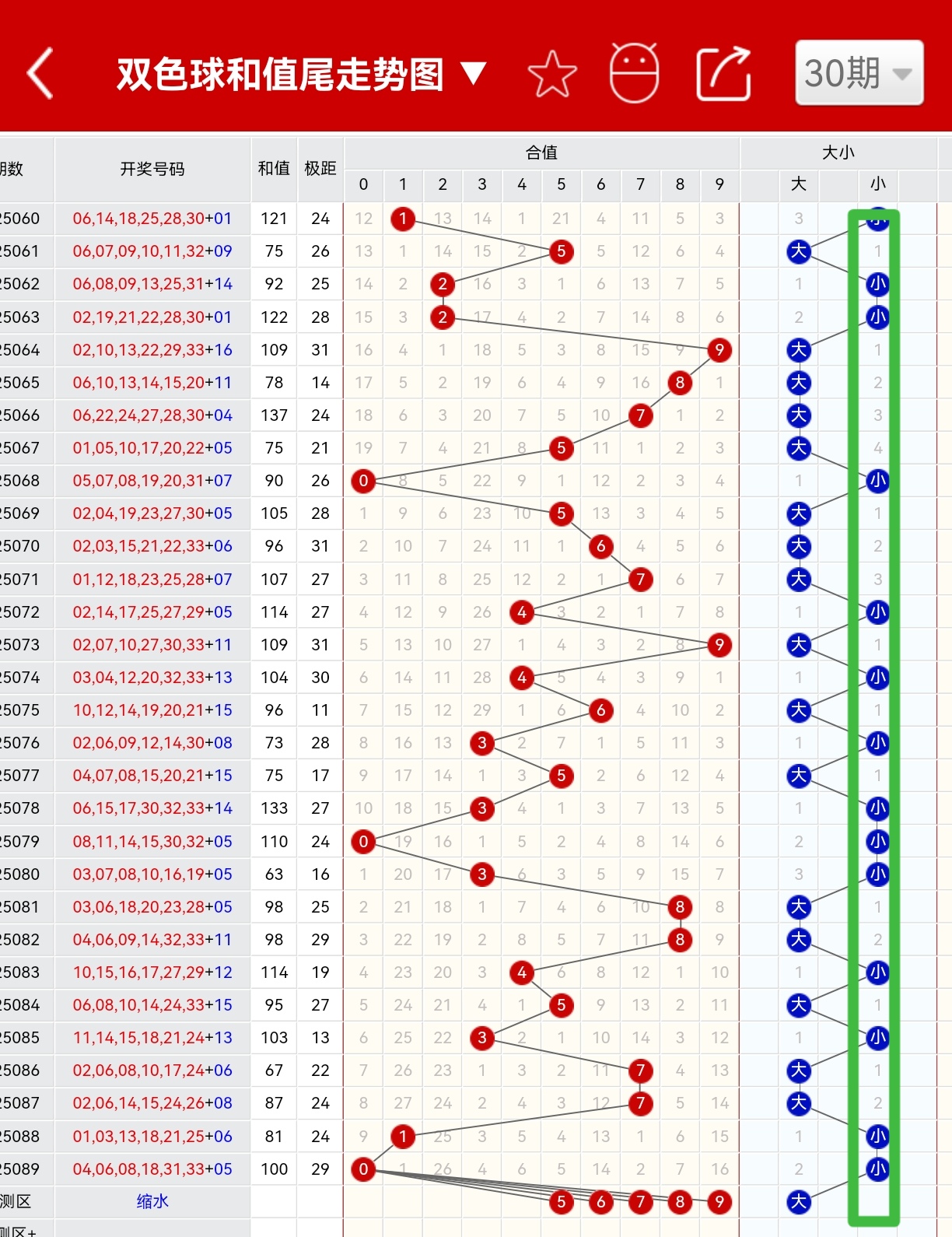Click sum value 133 in row 25078
The height and width of the screenshot is (1237, 952).
click(x=274, y=808)
